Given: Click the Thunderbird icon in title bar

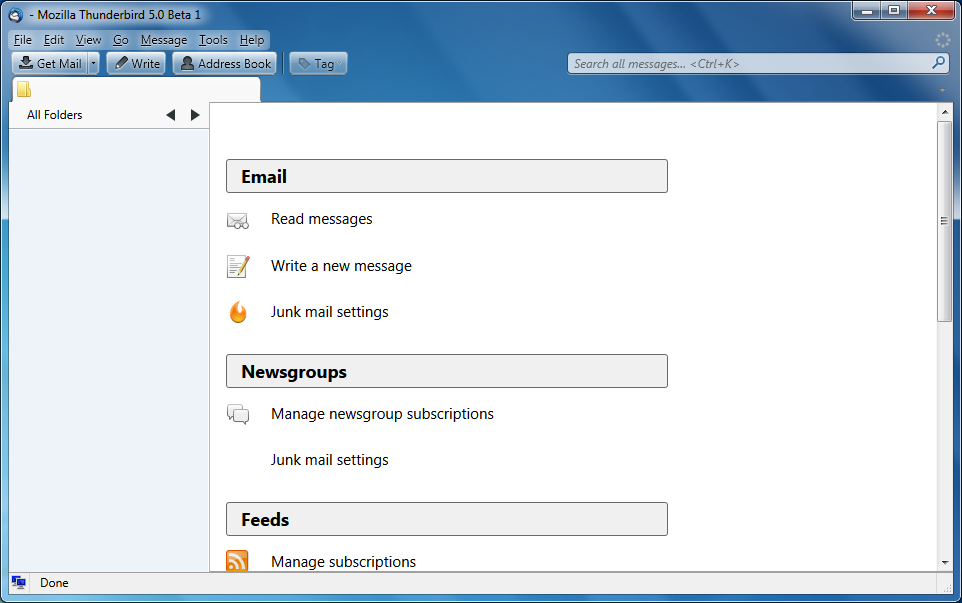Looking at the screenshot, I should [15, 15].
